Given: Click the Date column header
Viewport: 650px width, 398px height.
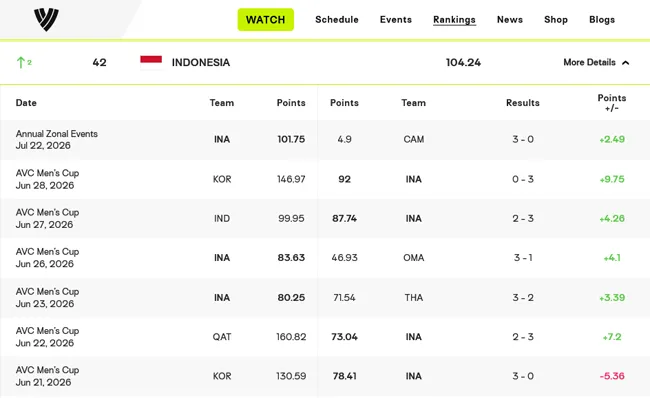Looking at the screenshot, I should (x=26, y=103).
